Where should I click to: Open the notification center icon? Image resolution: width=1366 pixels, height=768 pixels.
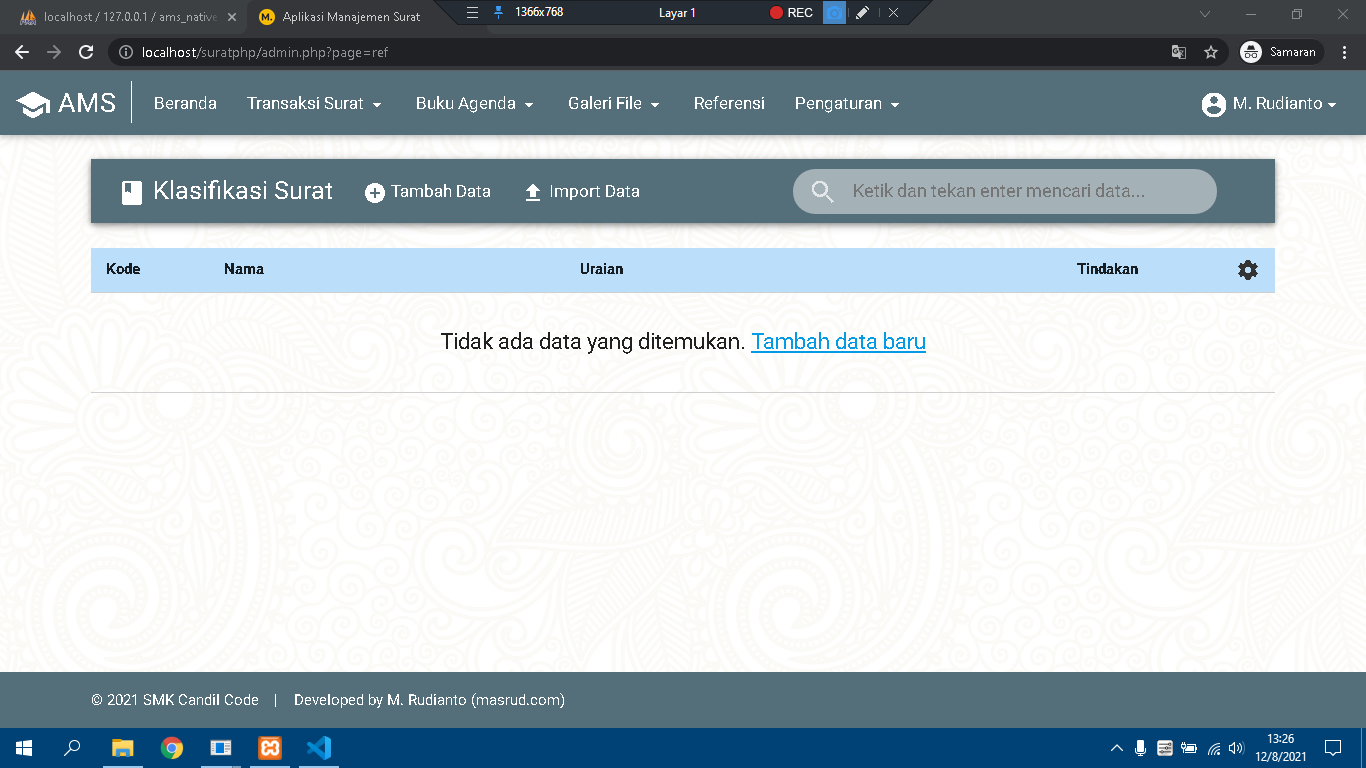pyautogui.click(x=1332, y=748)
